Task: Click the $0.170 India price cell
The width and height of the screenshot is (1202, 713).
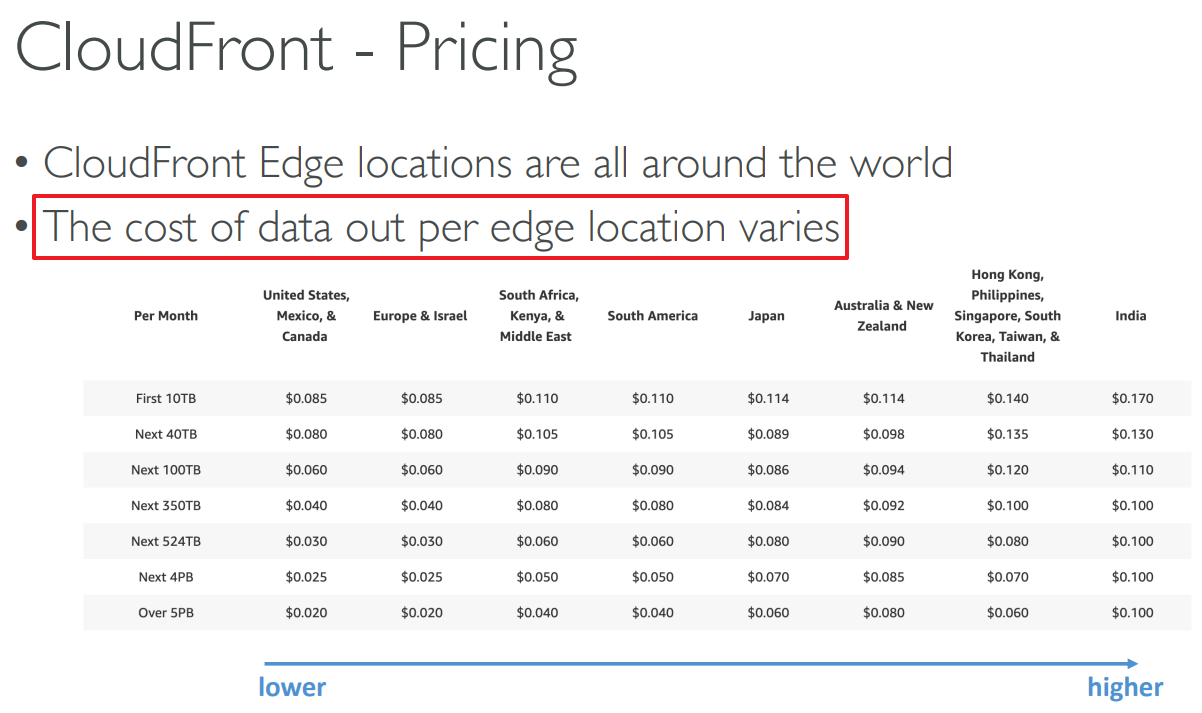Action: pos(1132,399)
